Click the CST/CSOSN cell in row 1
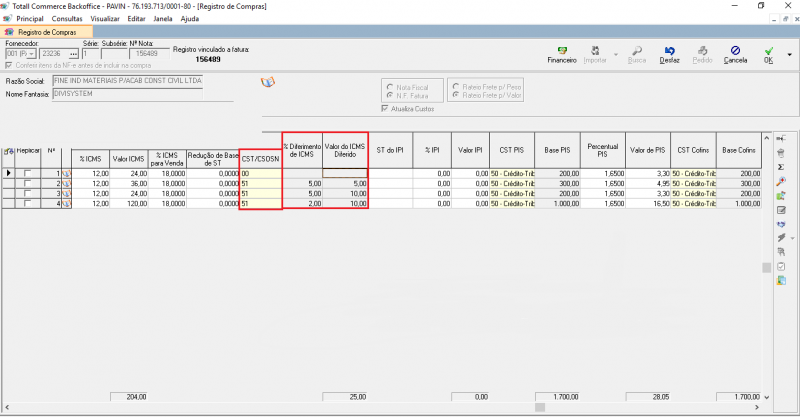Screen dimensions: 800x417 260,174
